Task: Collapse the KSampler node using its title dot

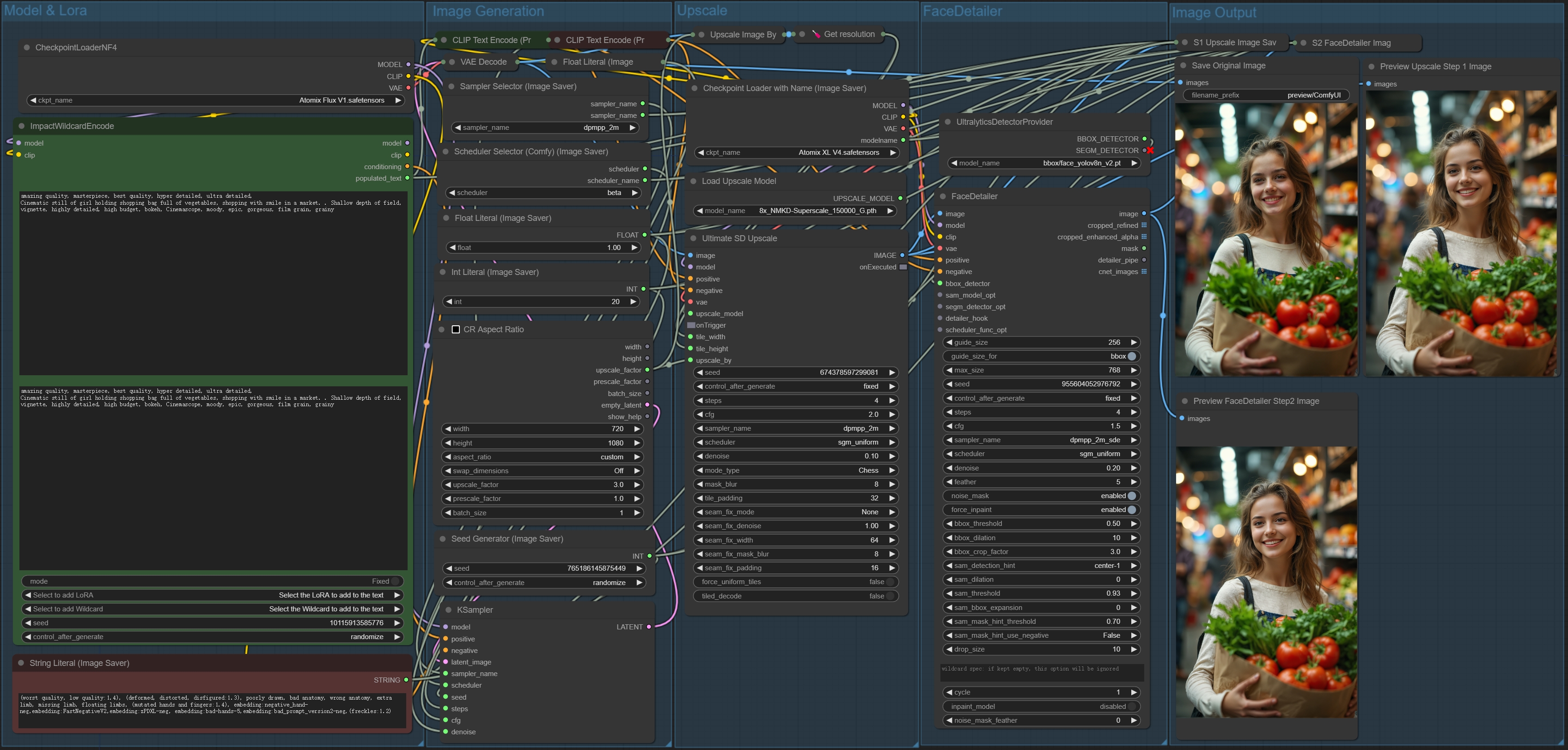Action: tap(448, 610)
